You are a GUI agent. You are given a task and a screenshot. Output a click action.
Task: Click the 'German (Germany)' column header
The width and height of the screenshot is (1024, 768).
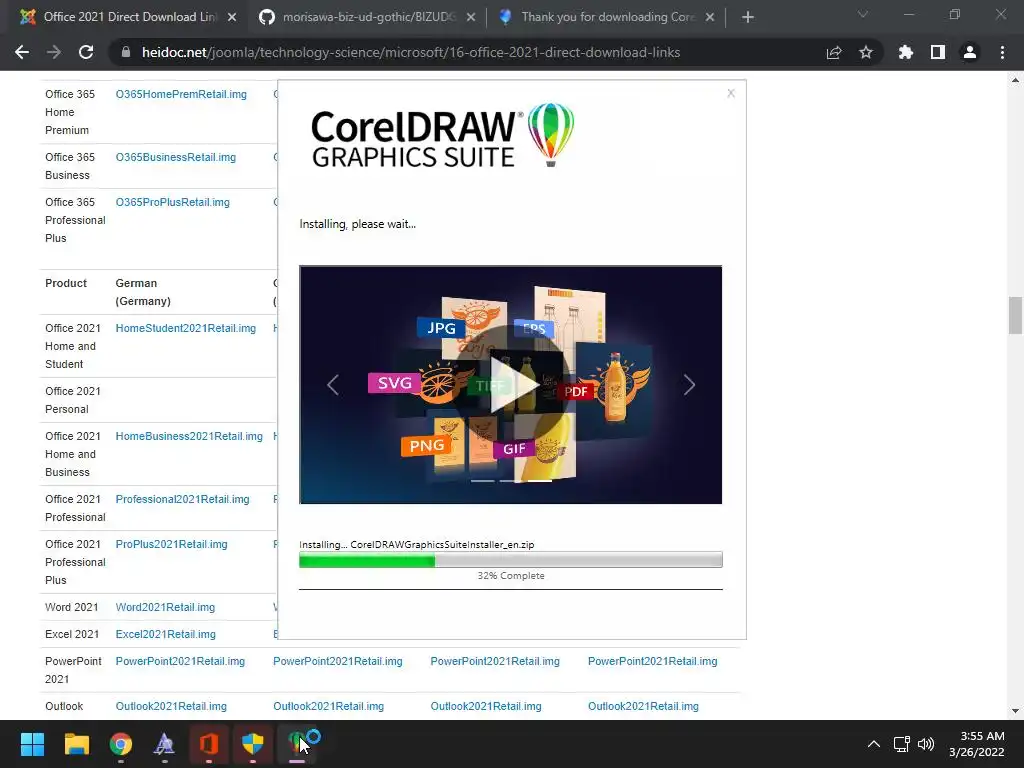[143, 292]
